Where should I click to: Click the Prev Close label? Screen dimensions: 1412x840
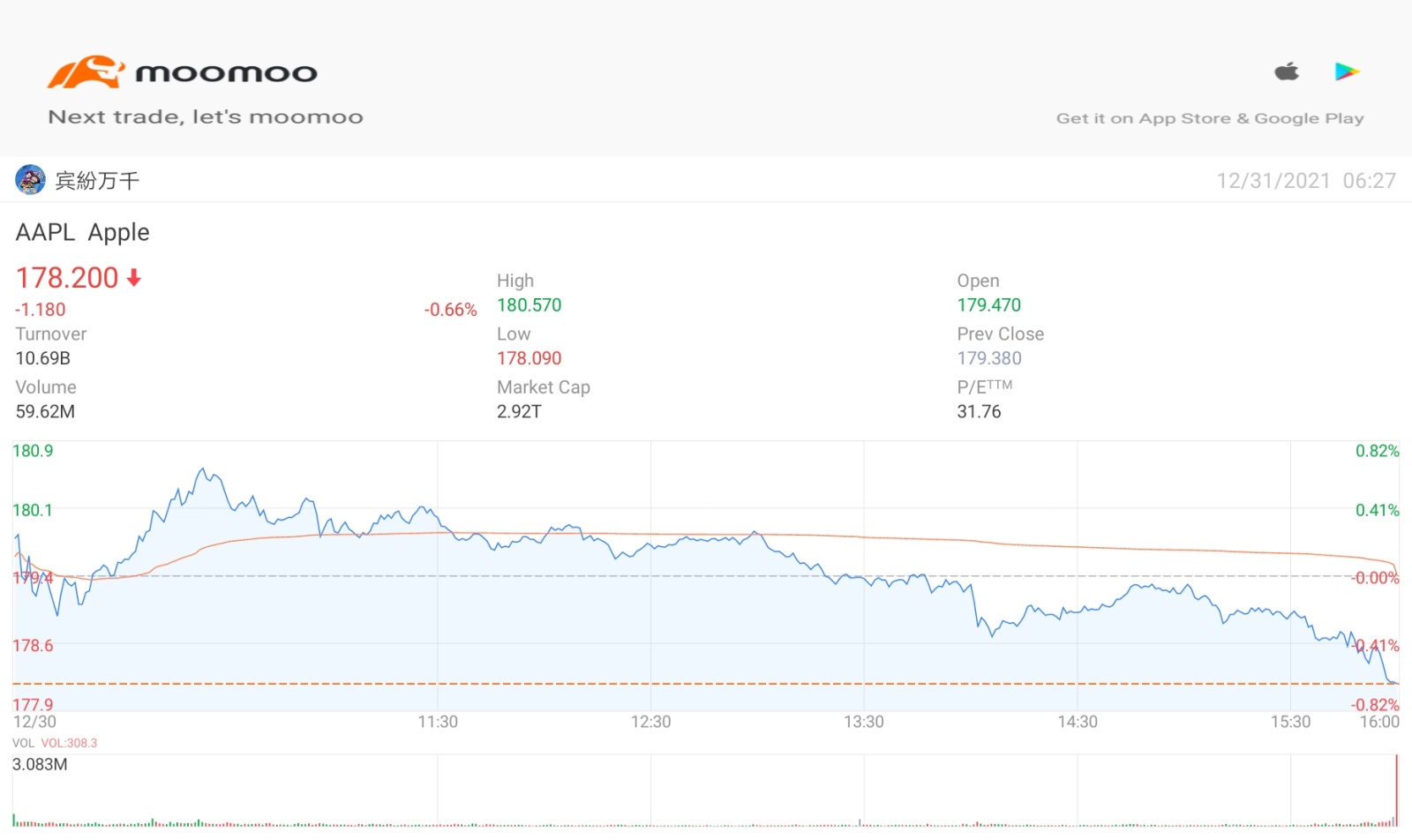click(x=1000, y=334)
